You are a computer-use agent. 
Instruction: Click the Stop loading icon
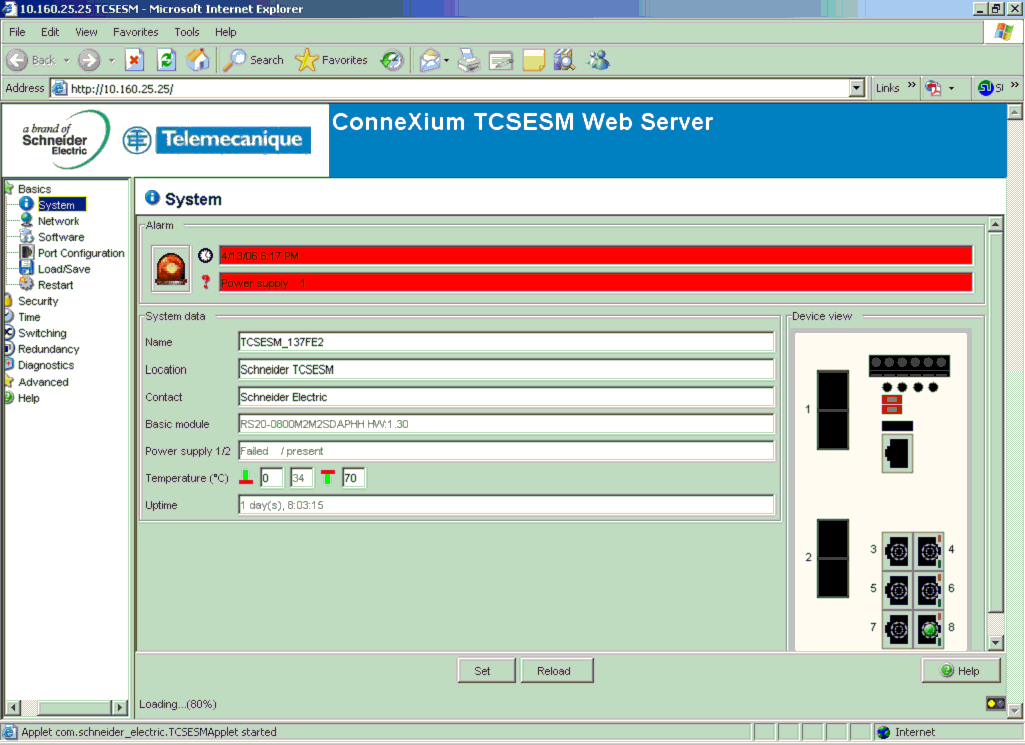(134, 60)
